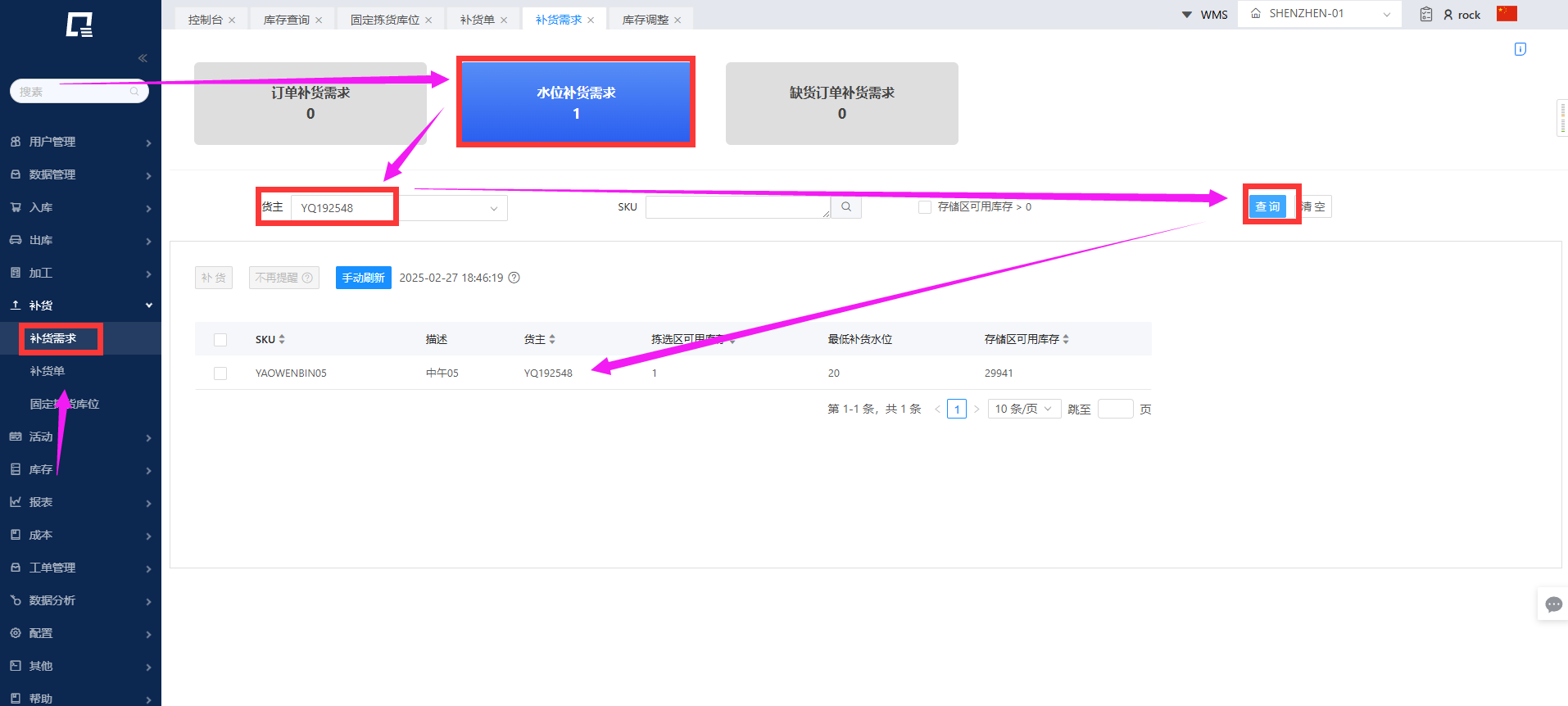1568x706 pixels.
Task: Click the SKU text input field
Action: click(738, 207)
